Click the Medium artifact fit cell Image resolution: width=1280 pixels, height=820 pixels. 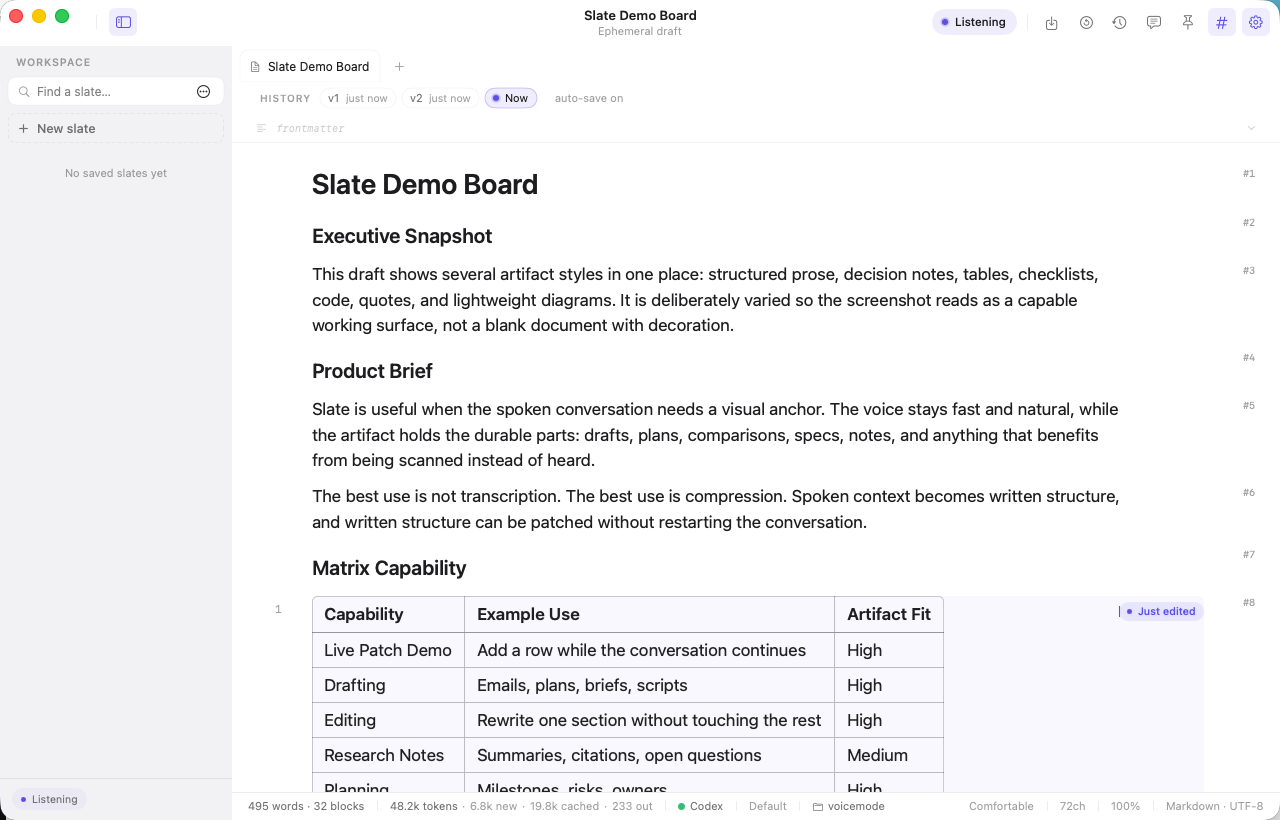pyautogui.click(x=889, y=755)
